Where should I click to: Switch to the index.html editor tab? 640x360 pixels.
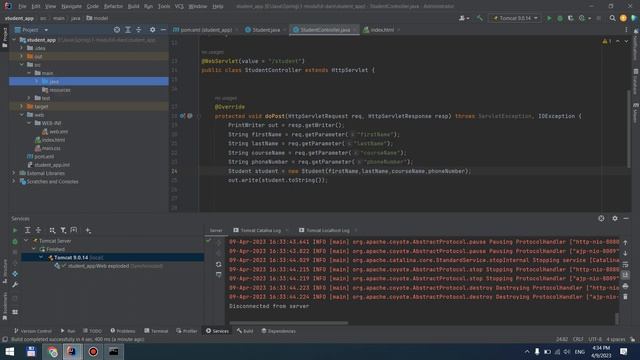click(x=382, y=30)
